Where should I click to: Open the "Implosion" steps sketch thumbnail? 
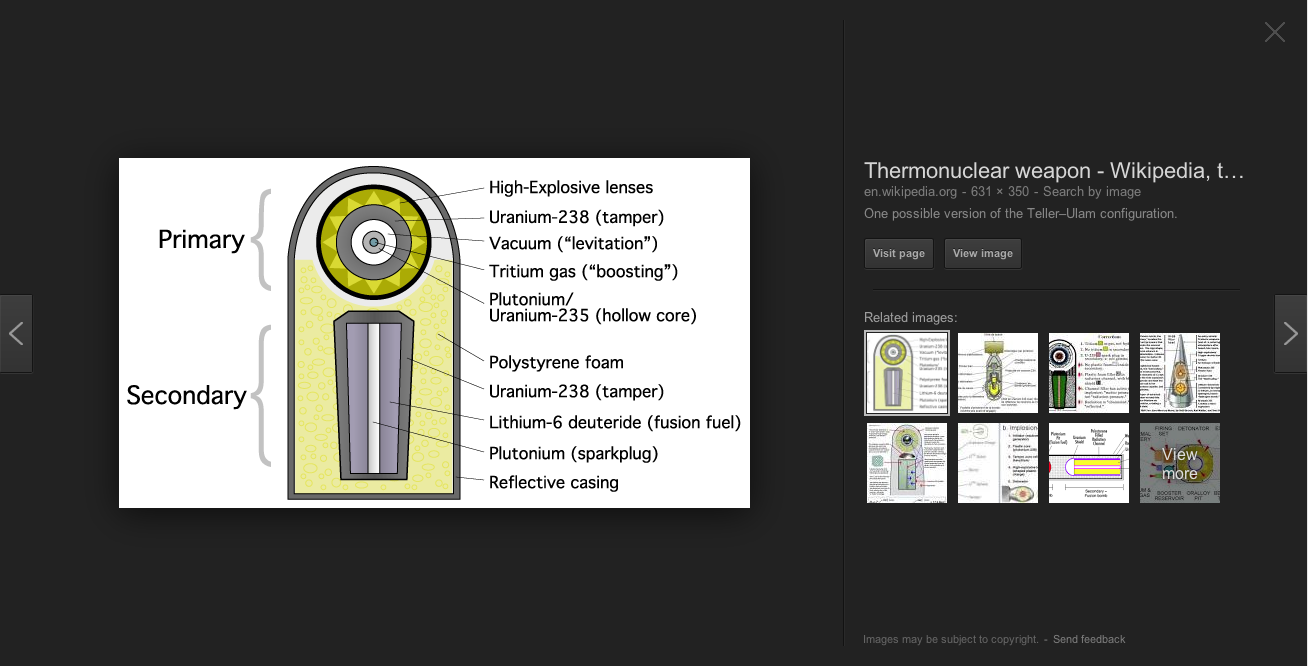[x=997, y=462]
